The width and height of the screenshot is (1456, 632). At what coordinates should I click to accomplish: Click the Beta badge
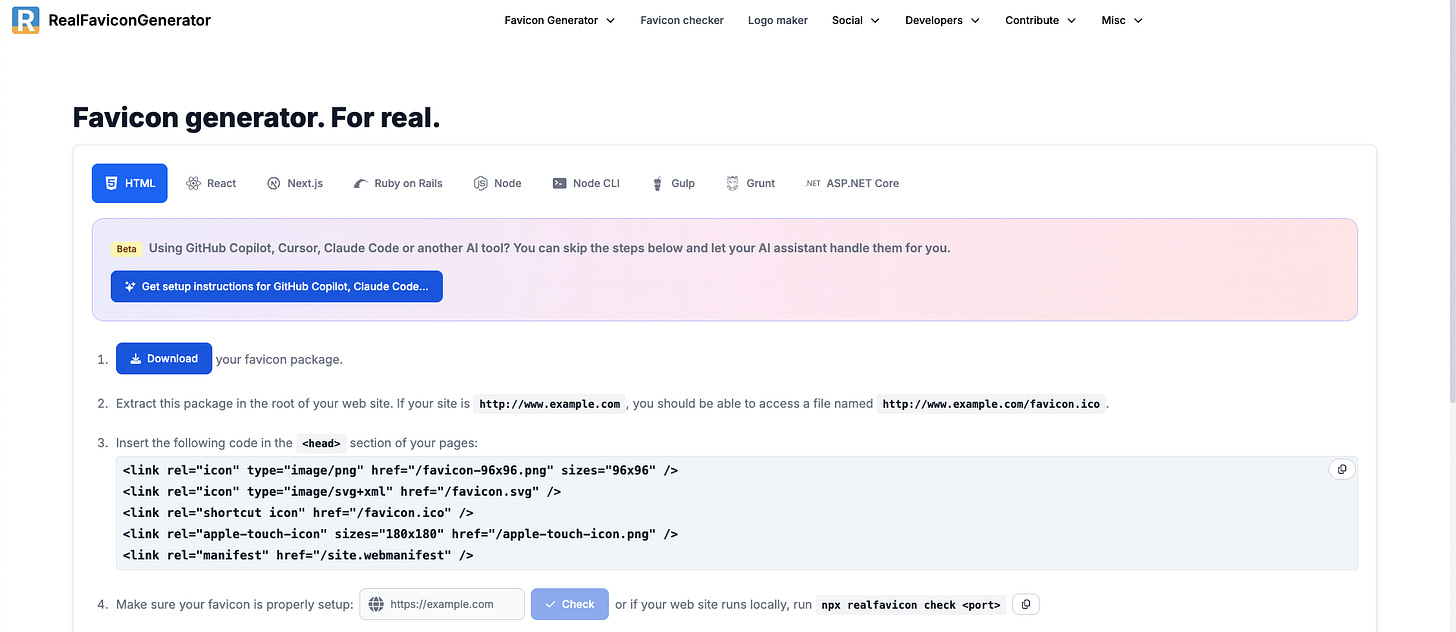126,249
